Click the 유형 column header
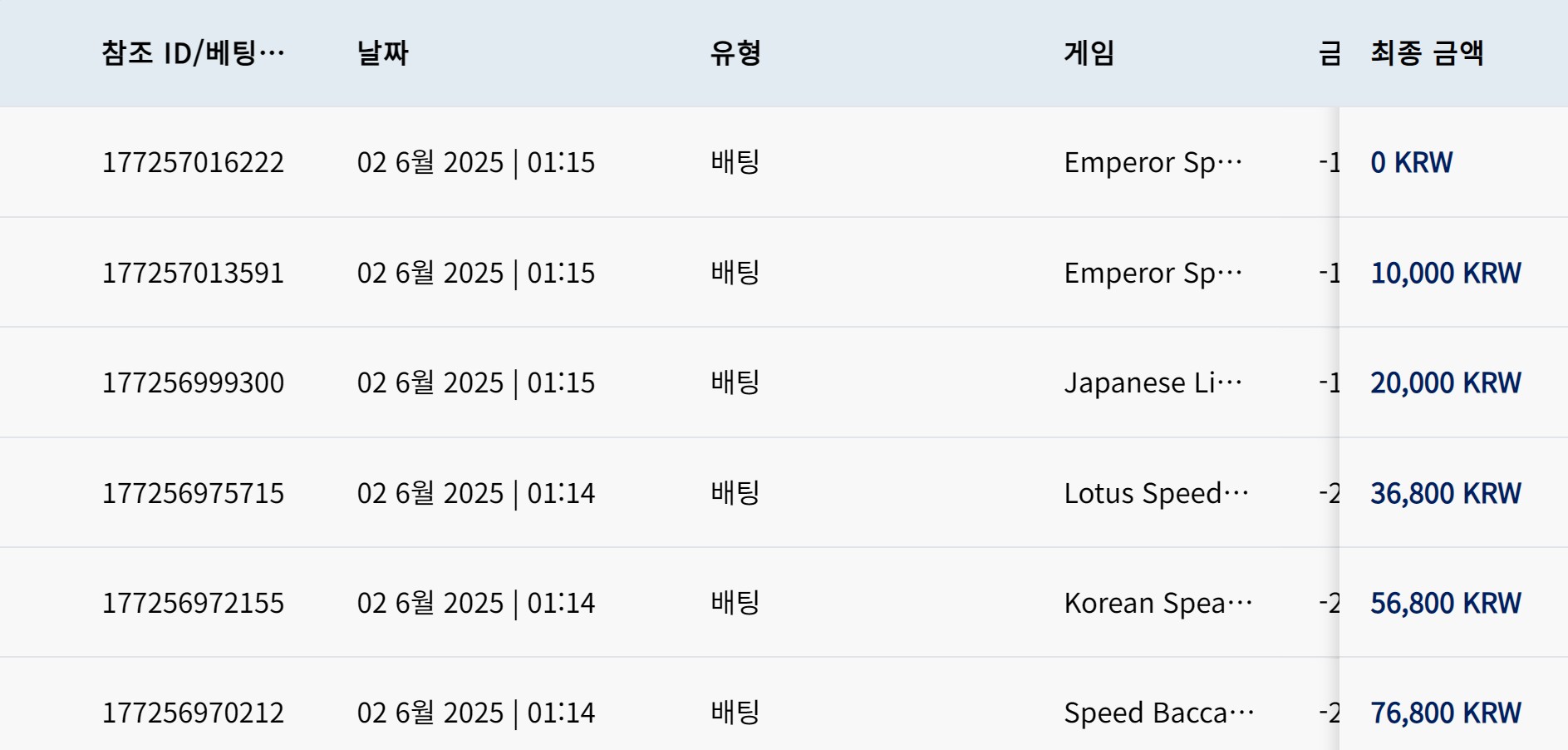Image resolution: width=1568 pixels, height=750 pixels. [735, 53]
